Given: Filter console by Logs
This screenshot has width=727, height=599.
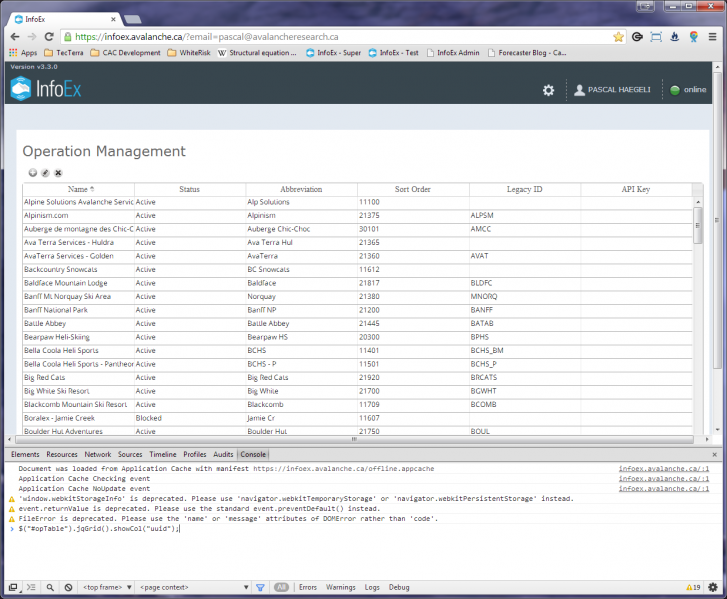Looking at the screenshot, I should pyautogui.click(x=372, y=587).
